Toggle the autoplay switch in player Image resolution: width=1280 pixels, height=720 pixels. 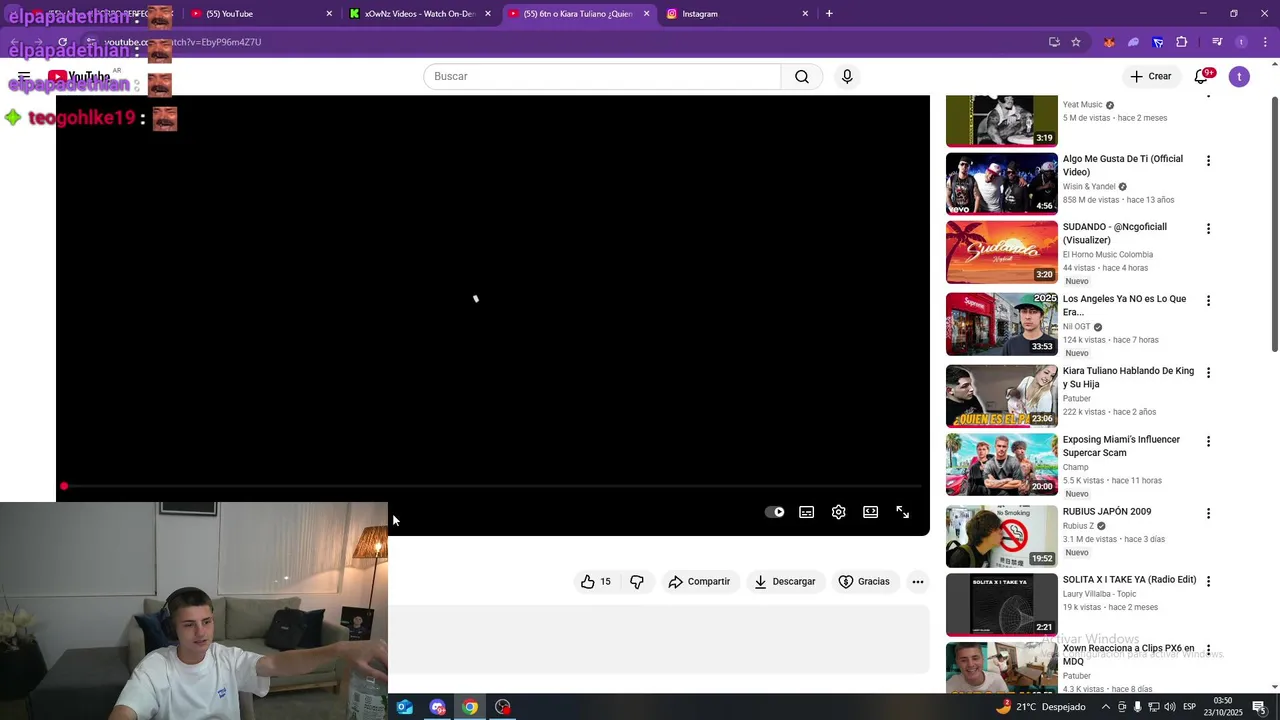(x=775, y=512)
